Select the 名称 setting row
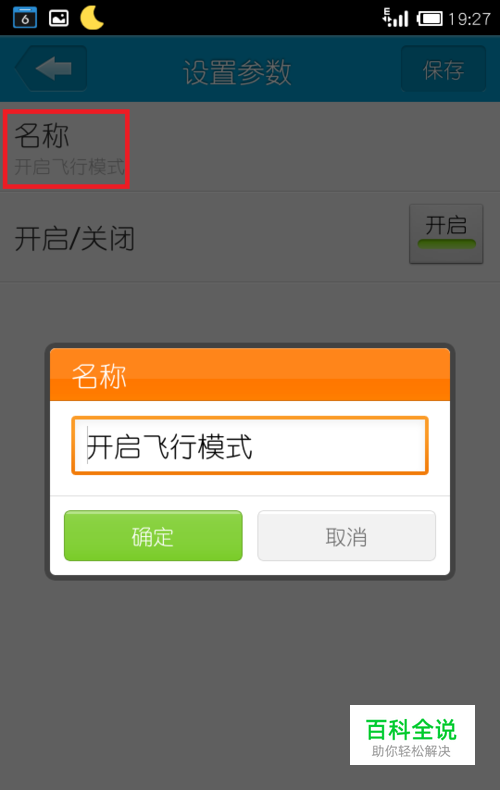 coord(250,147)
